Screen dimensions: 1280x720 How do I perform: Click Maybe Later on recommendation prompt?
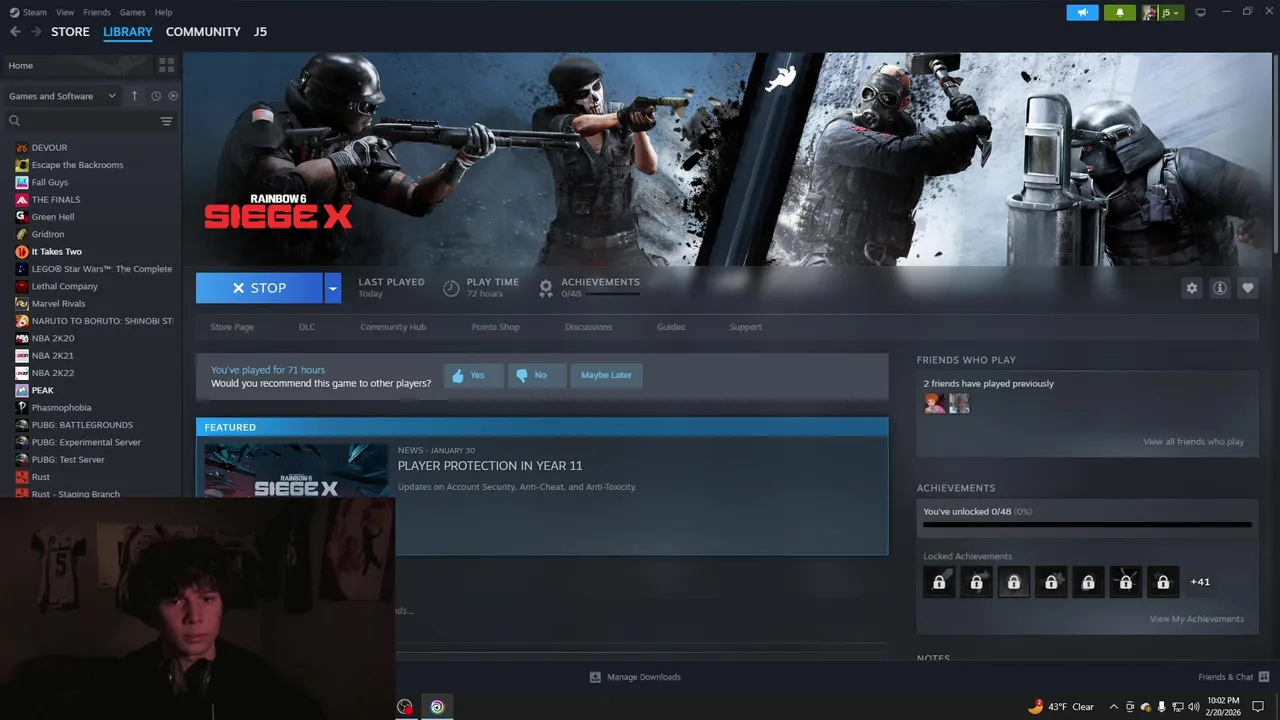pos(606,375)
